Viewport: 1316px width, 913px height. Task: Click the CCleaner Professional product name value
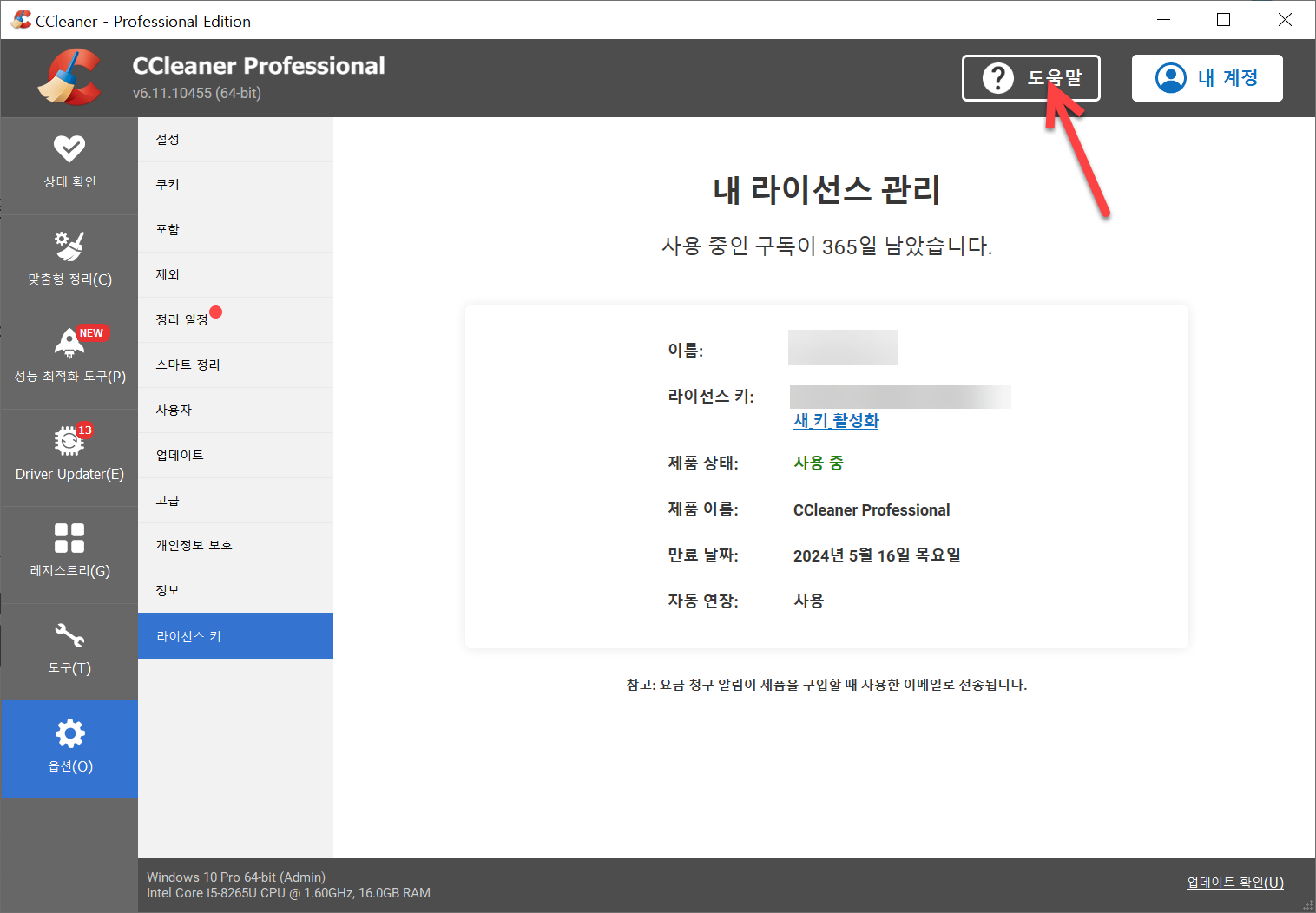pos(872,510)
